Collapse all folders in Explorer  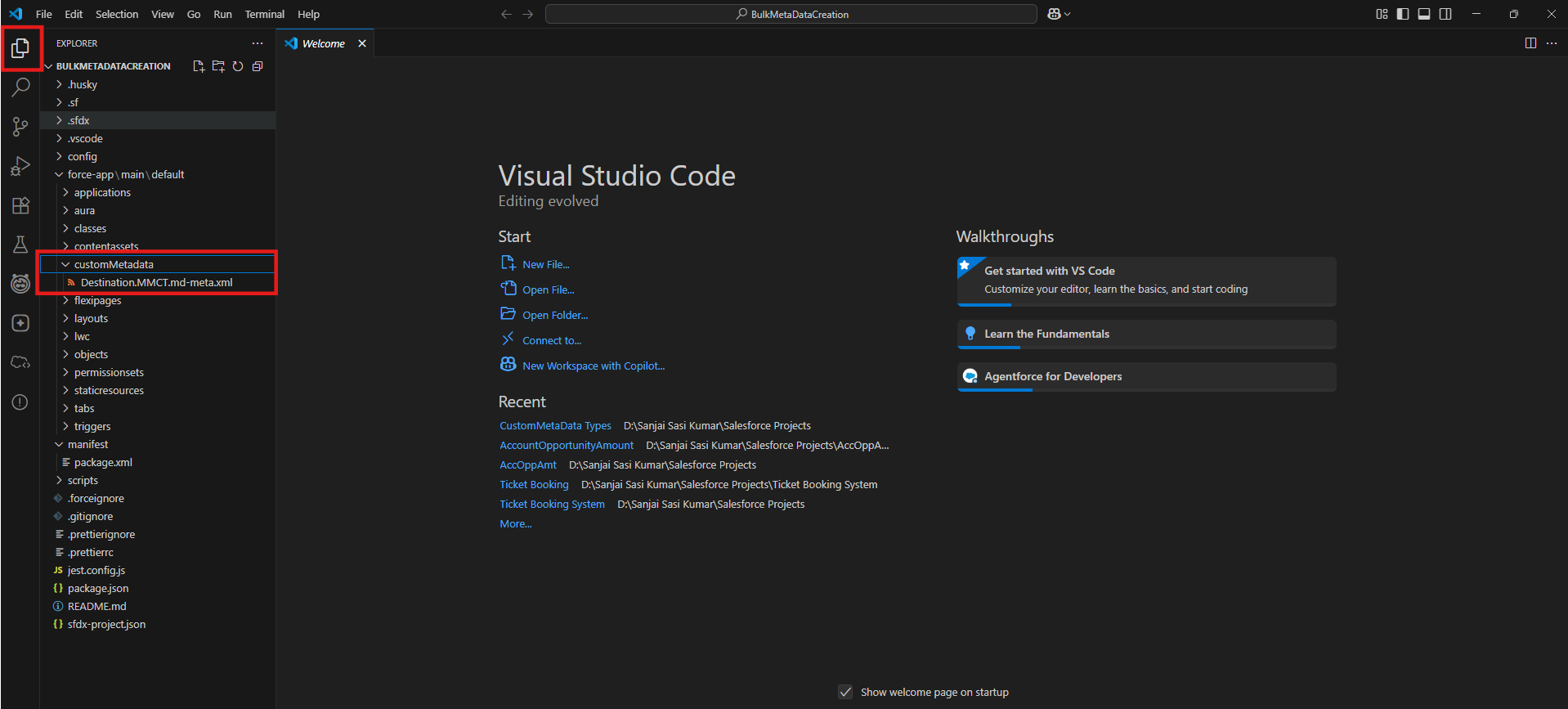point(258,66)
